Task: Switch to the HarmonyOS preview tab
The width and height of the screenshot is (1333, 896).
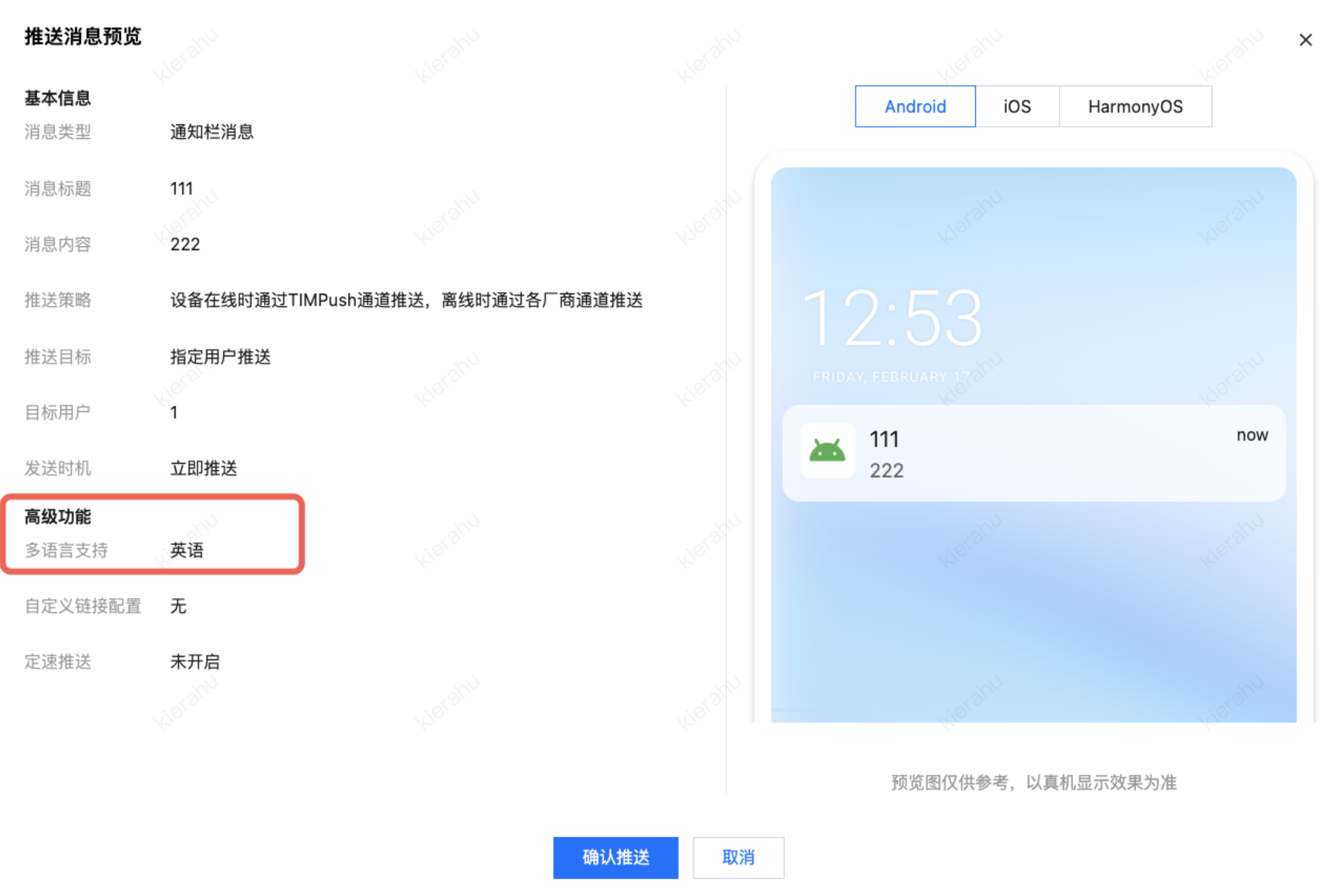Action: point(1135,106)
